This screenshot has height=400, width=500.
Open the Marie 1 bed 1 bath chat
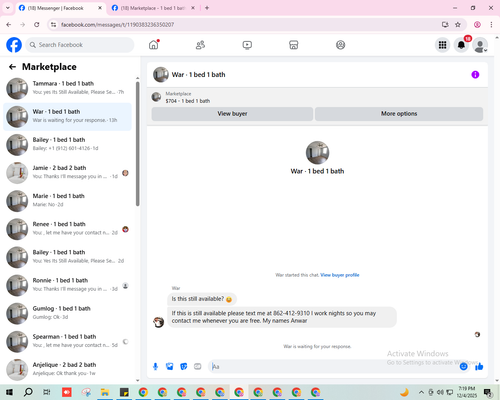click(67, 201)
